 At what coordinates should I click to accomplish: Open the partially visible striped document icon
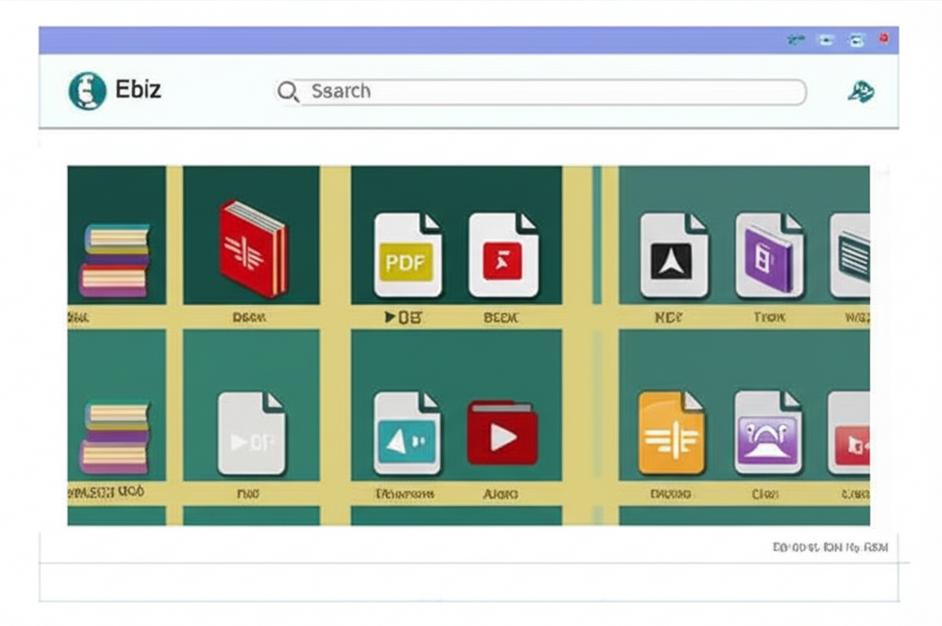[x=850, y=255]
